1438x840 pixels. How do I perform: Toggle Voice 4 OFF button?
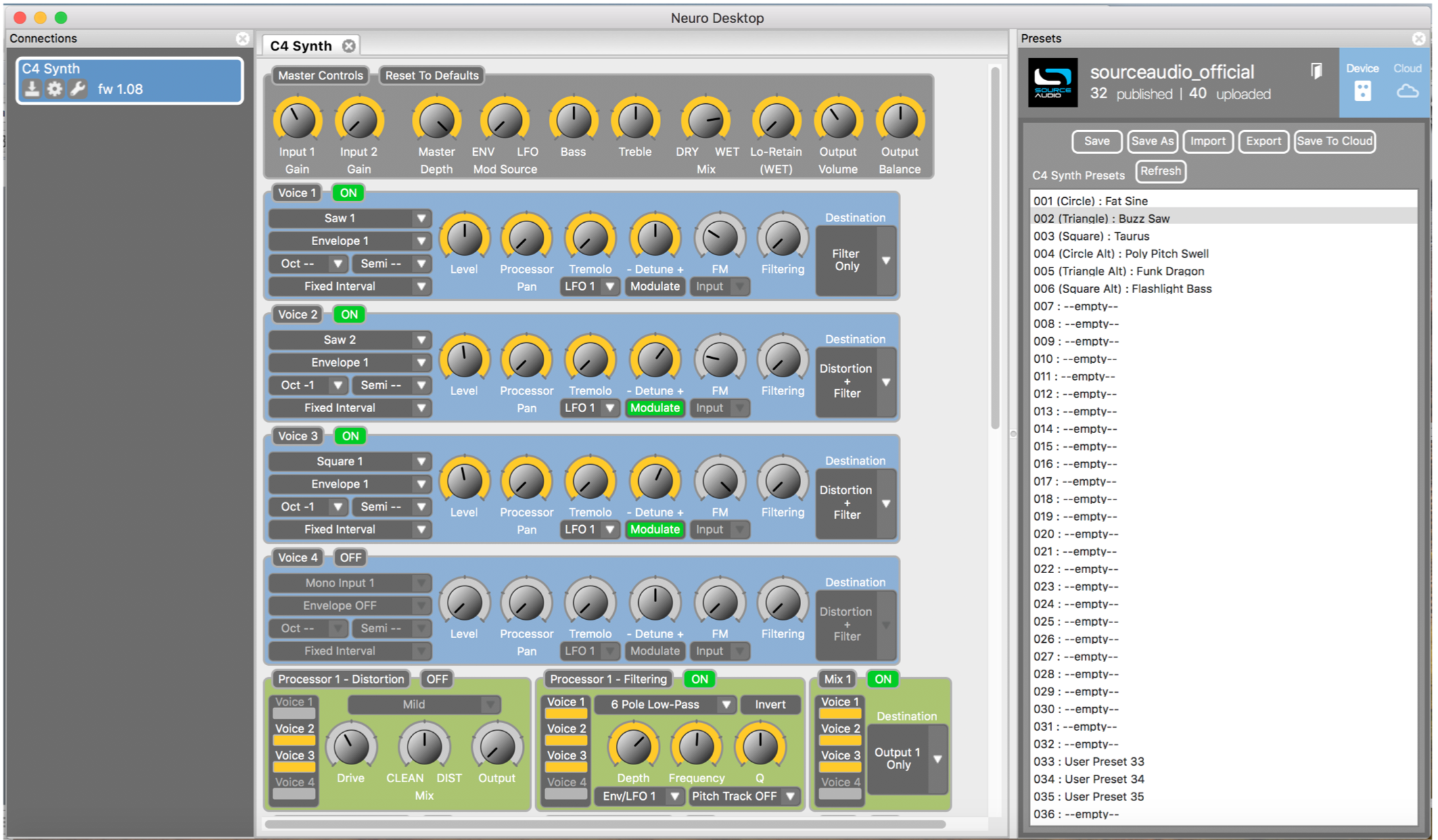350,557
